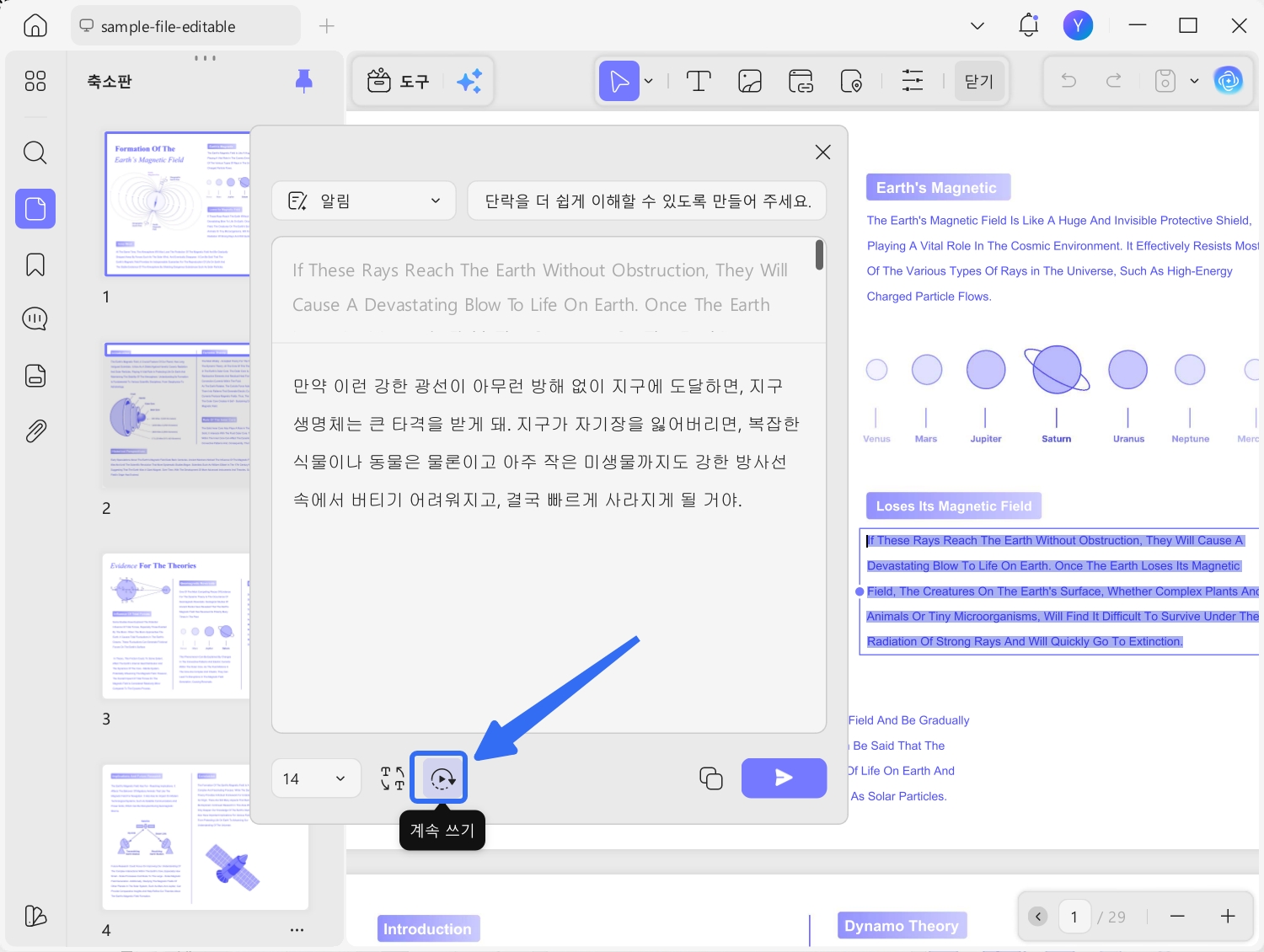The height and width of the screenshot is (952, 1264).
Task: Select the page location marker tool
Action: click(x=851, y=81)
